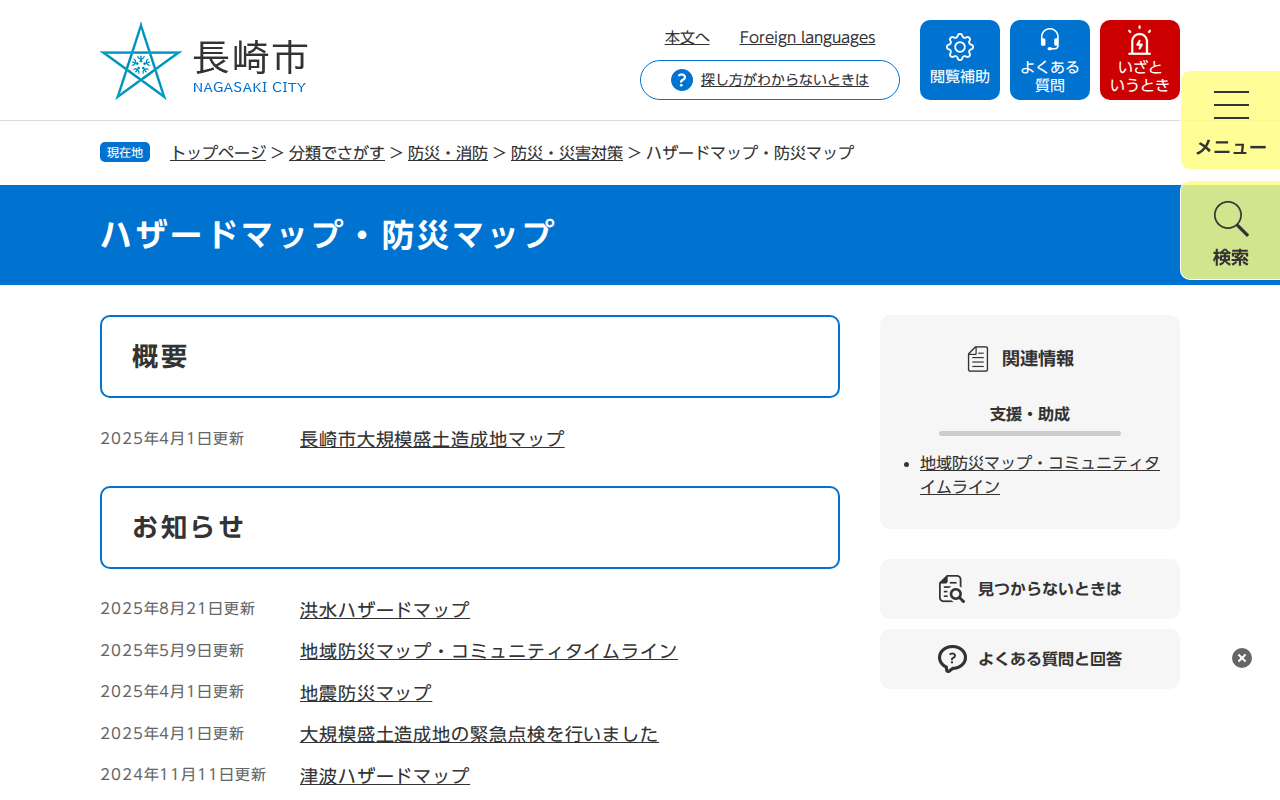Open よくある質問と回答 button
Screen dimensions: 1280x800
click(1030, 659)
